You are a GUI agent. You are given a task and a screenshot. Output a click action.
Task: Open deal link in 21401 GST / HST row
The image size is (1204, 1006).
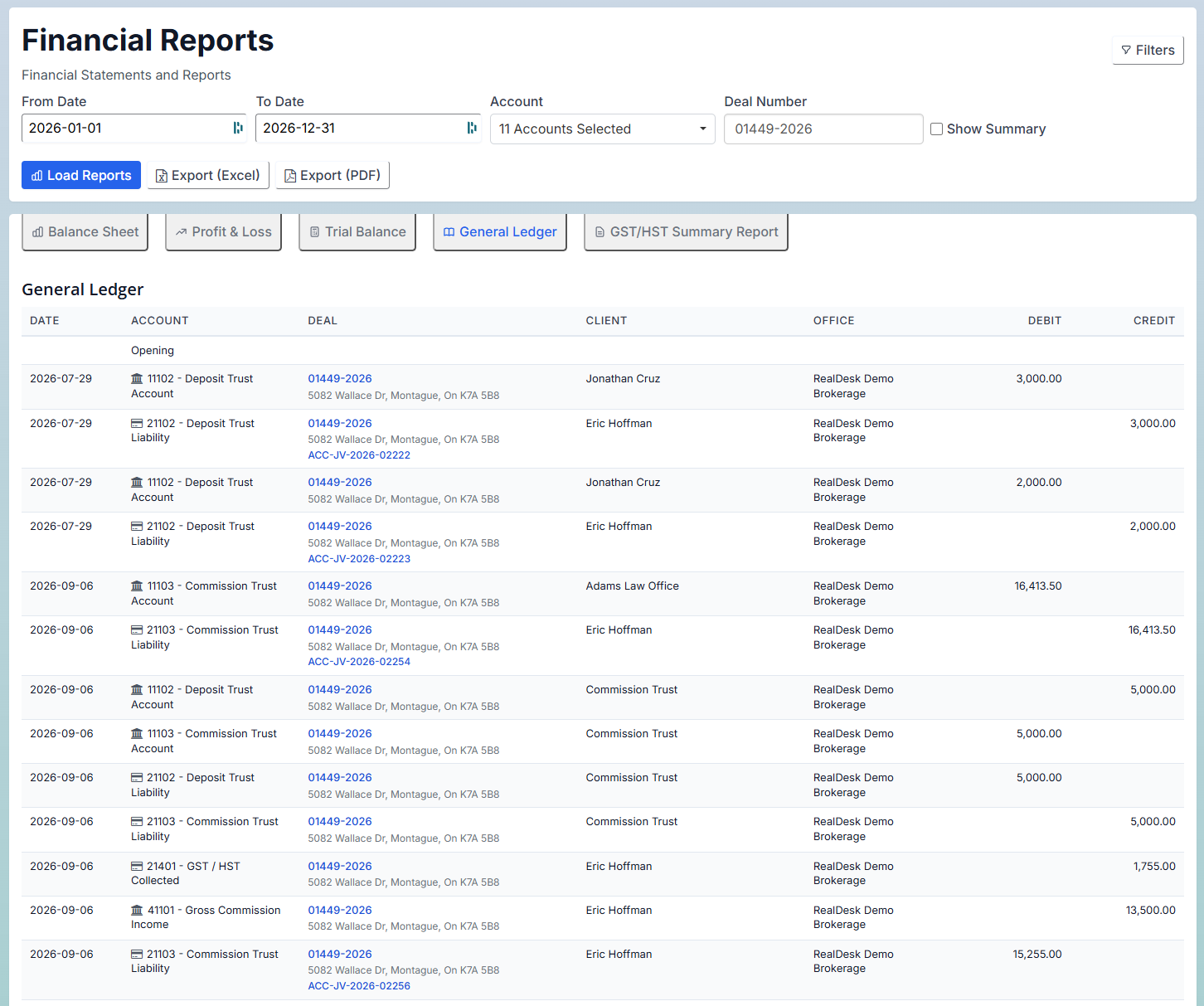[x=340, y=866]
